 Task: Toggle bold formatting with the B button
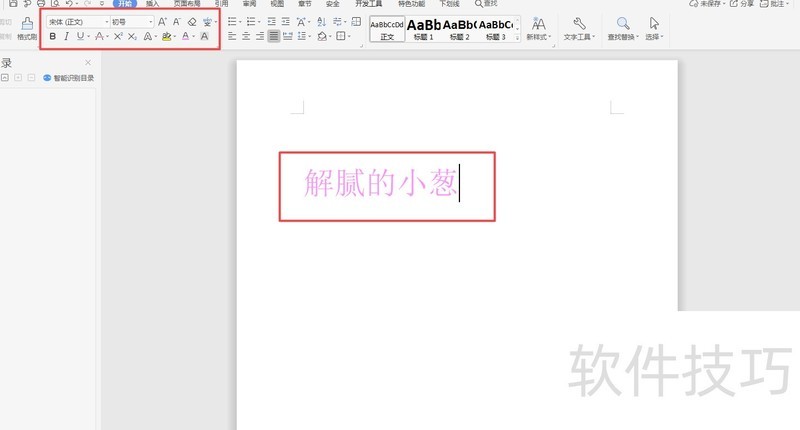pyautogui.click(x=53, y=36)
